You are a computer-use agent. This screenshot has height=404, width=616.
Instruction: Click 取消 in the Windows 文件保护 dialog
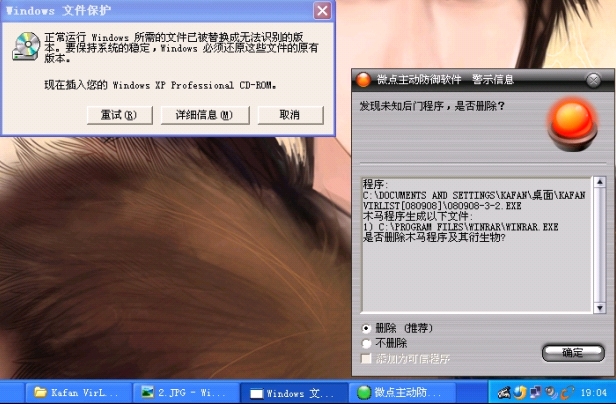(290, 115)
